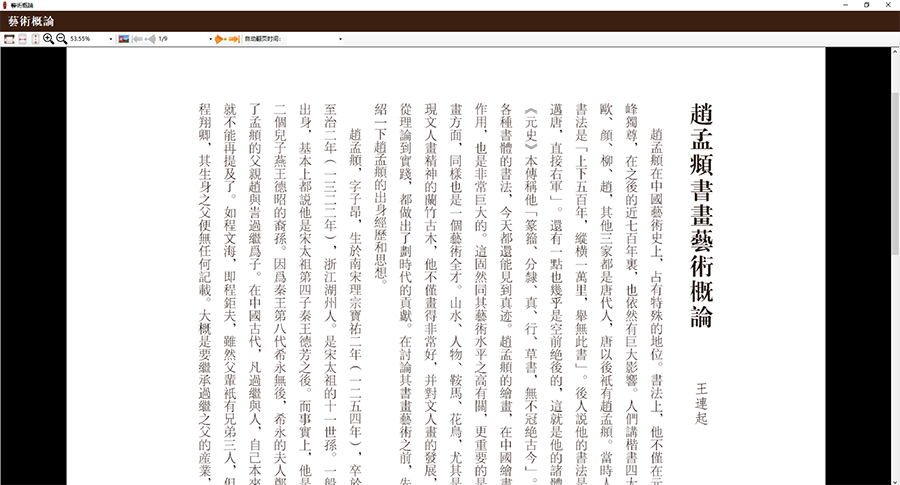Click the fit-height icon
The height and width of the screenshot is (485, 900).
tap(36, 39)
